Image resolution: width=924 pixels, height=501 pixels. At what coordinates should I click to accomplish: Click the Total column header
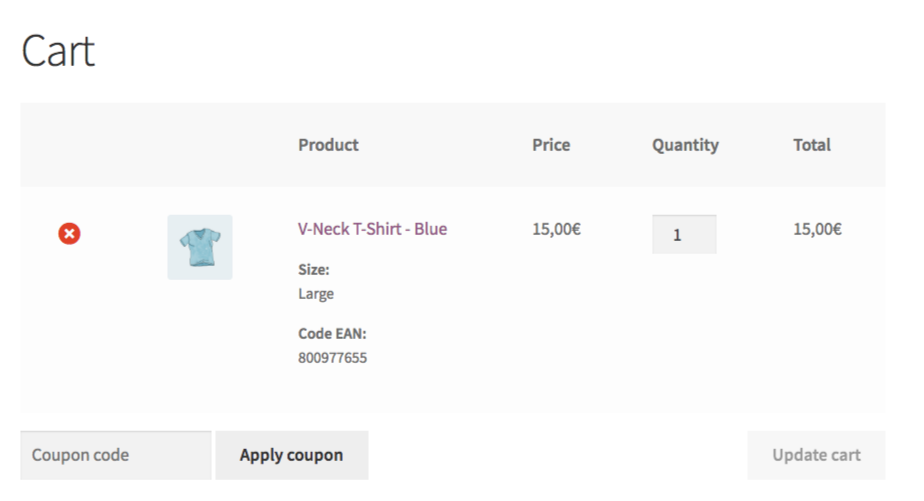[x=812, y=145]
